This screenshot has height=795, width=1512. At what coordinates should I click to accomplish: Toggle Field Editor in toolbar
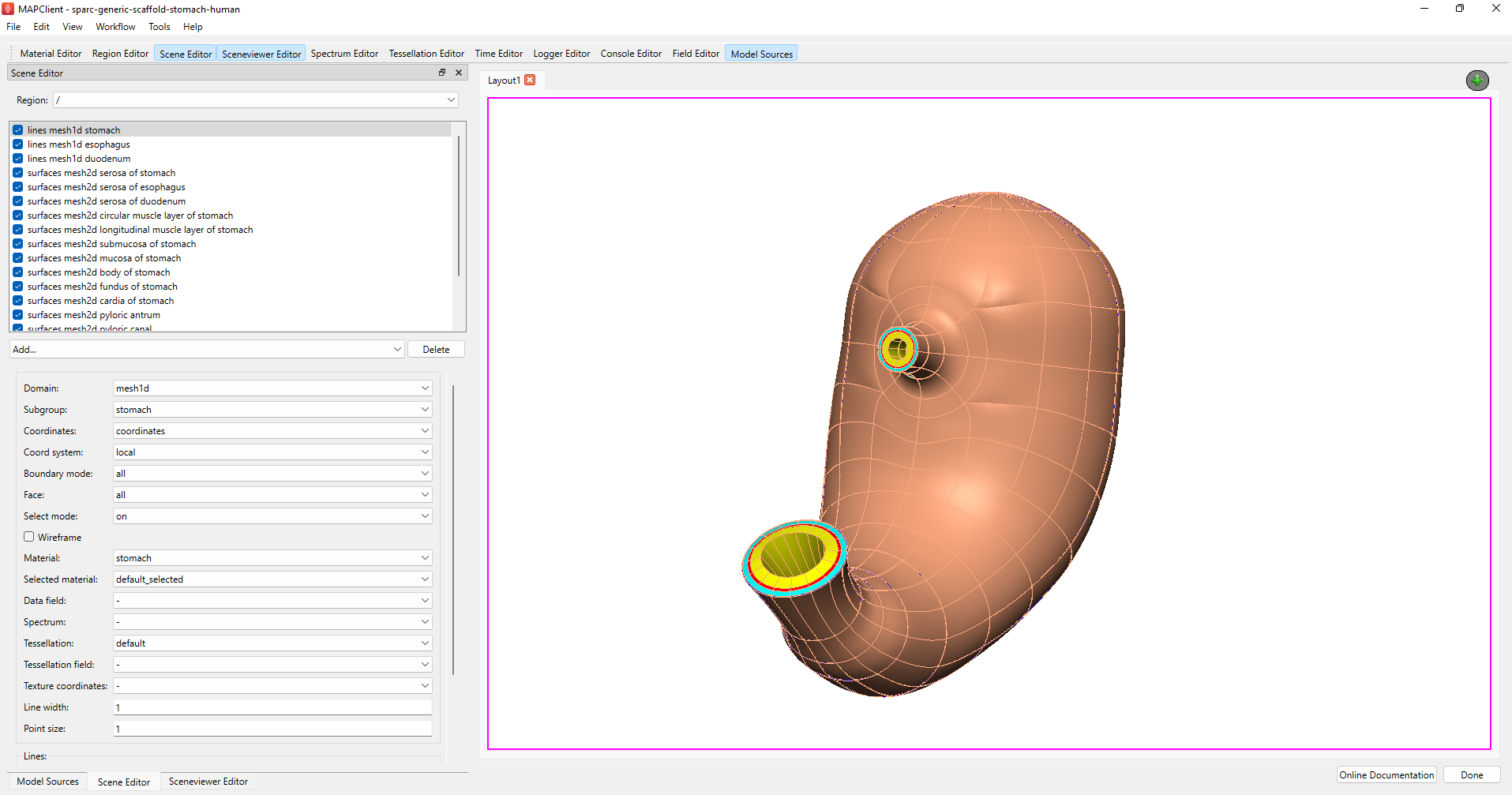pyautogui.click(x=696, y=54)
